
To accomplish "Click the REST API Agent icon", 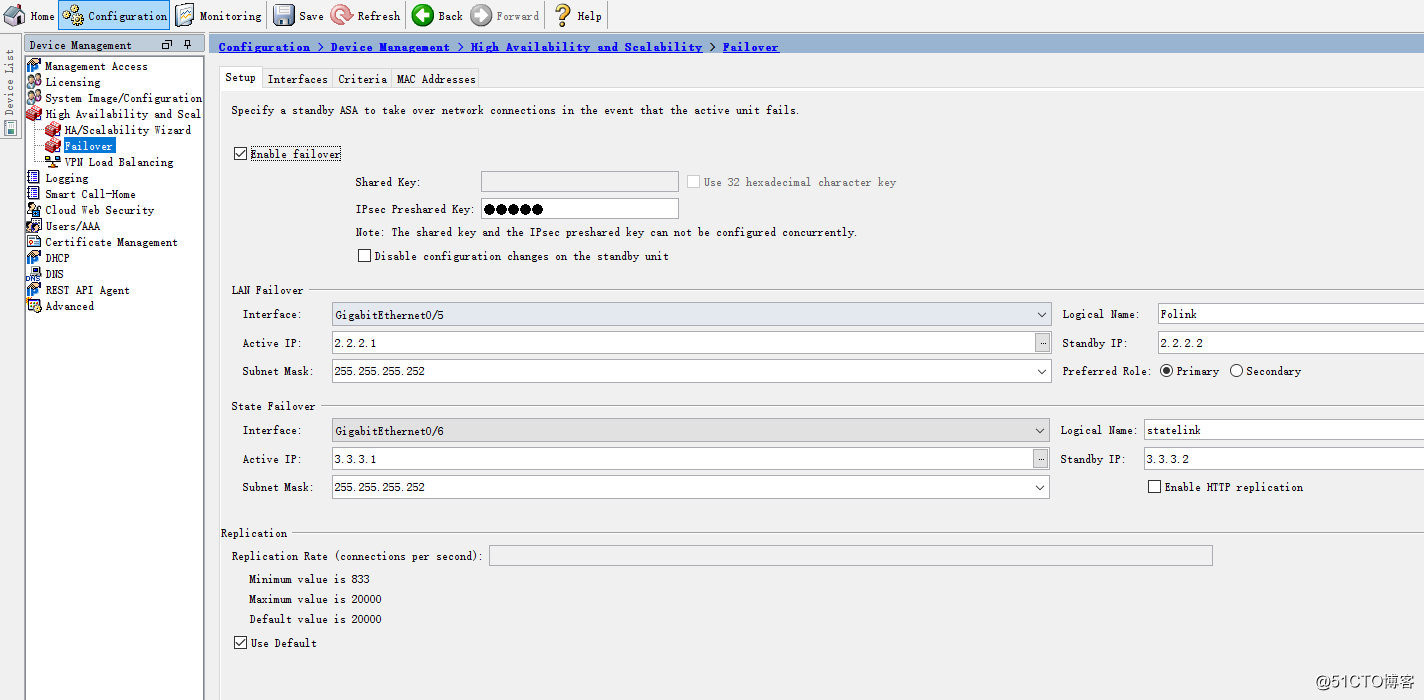I will (x=34, y=290).
